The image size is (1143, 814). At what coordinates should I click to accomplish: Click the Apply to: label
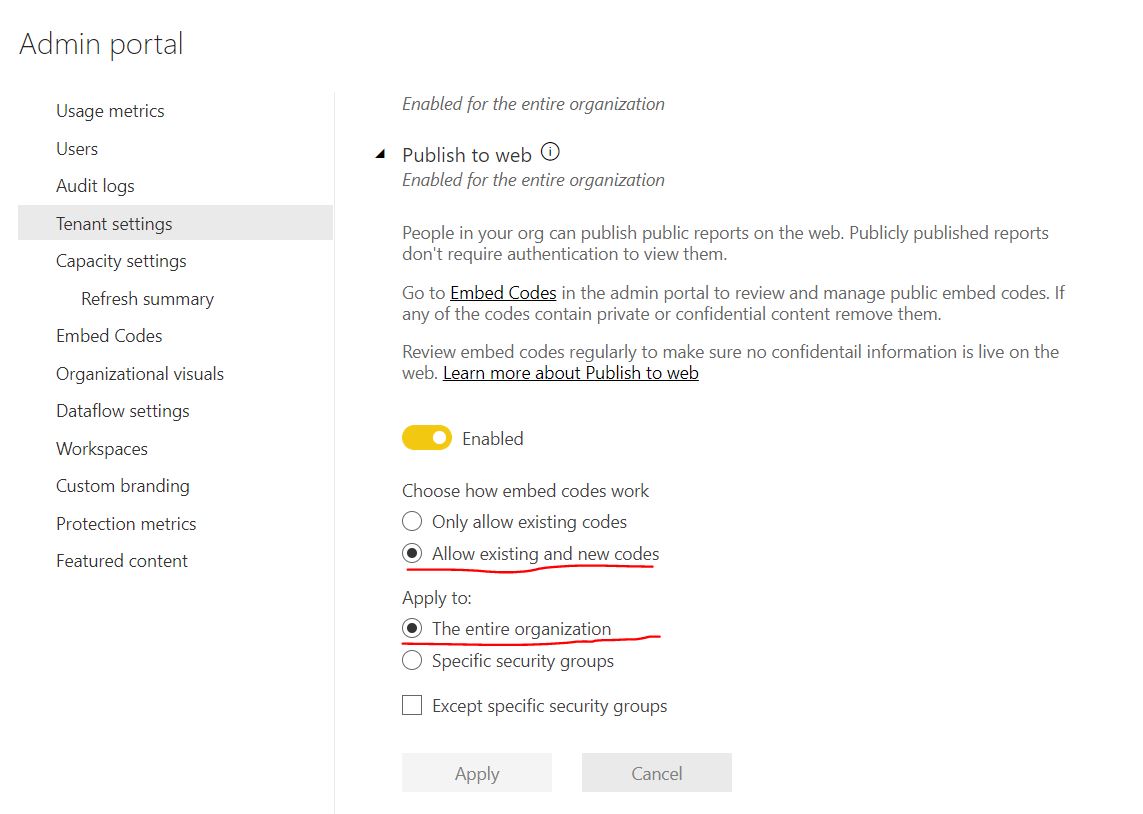[437, 598]
